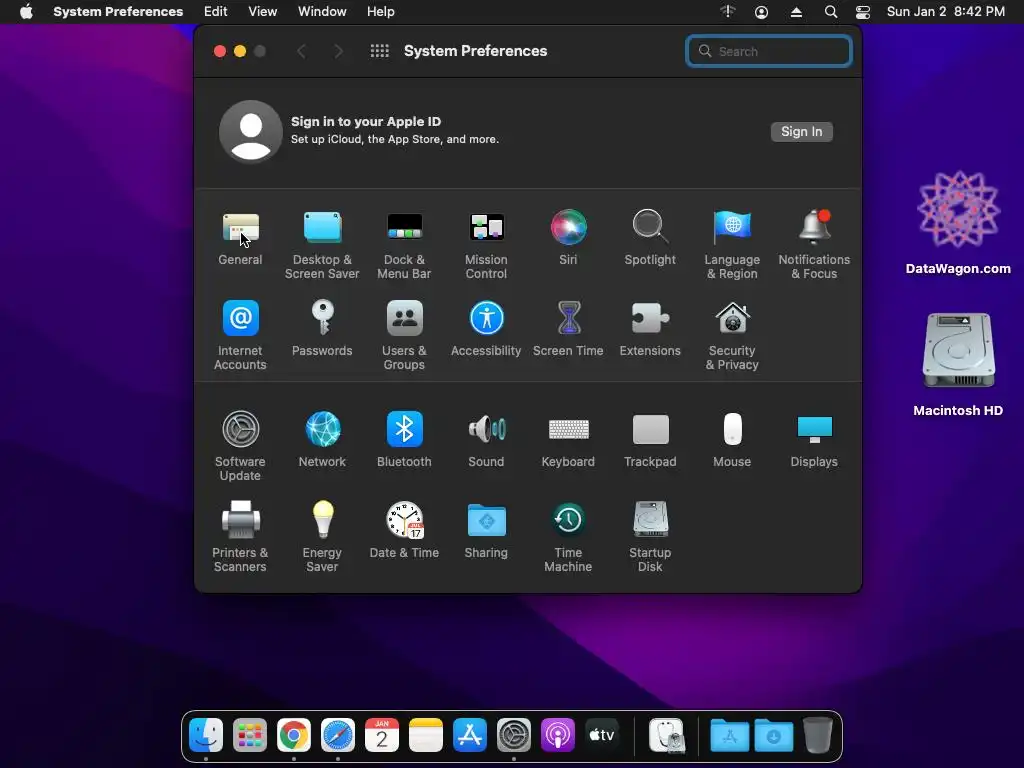Open Apple TV from the Dock
Viewport: 1024px width, 768px height.
coord(601,735)
